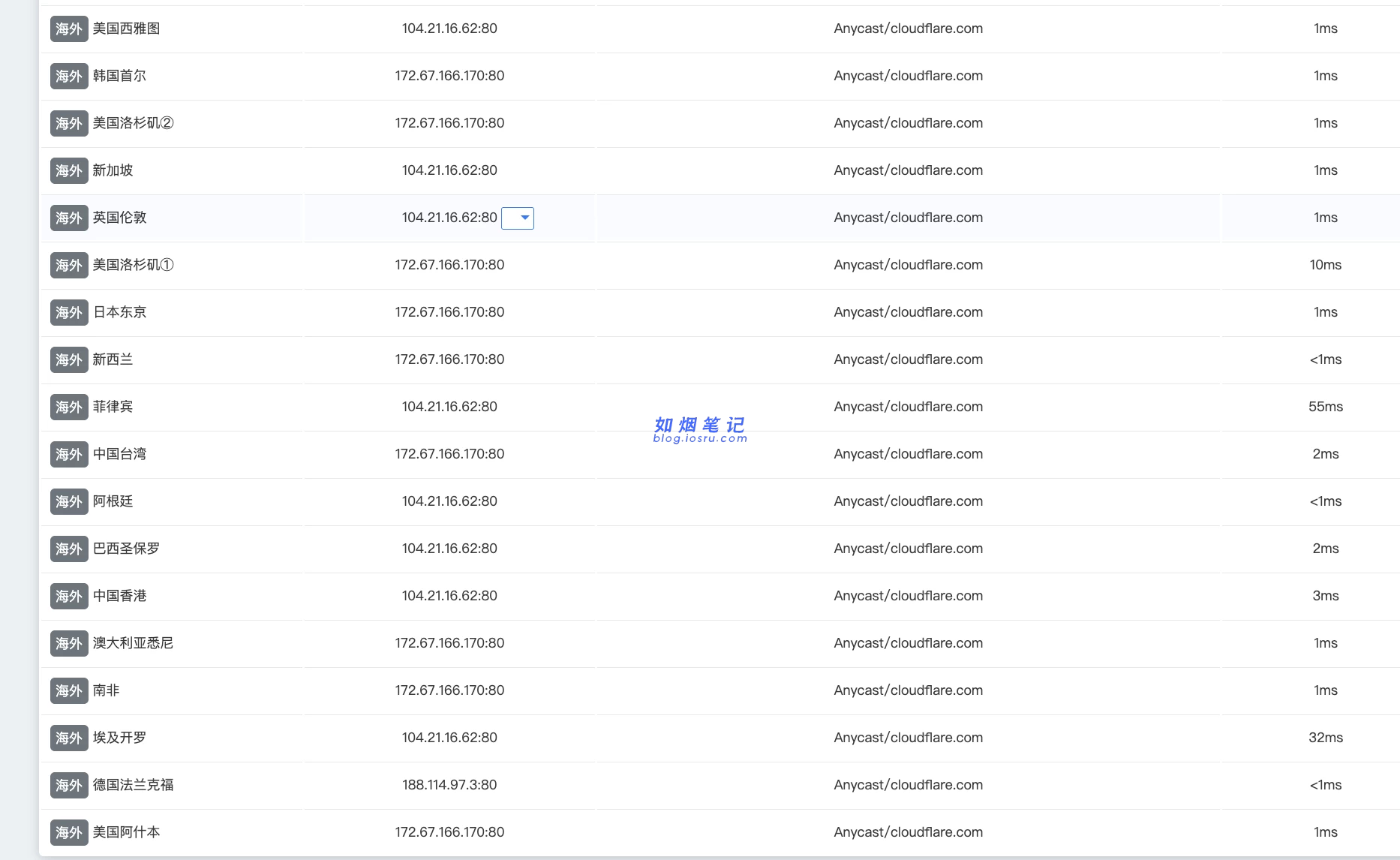Viewport: 1400px width, 860px height.
Task: Click the 海外 badge in the 中国台湾 row
Action: click(x=69, y=455)
